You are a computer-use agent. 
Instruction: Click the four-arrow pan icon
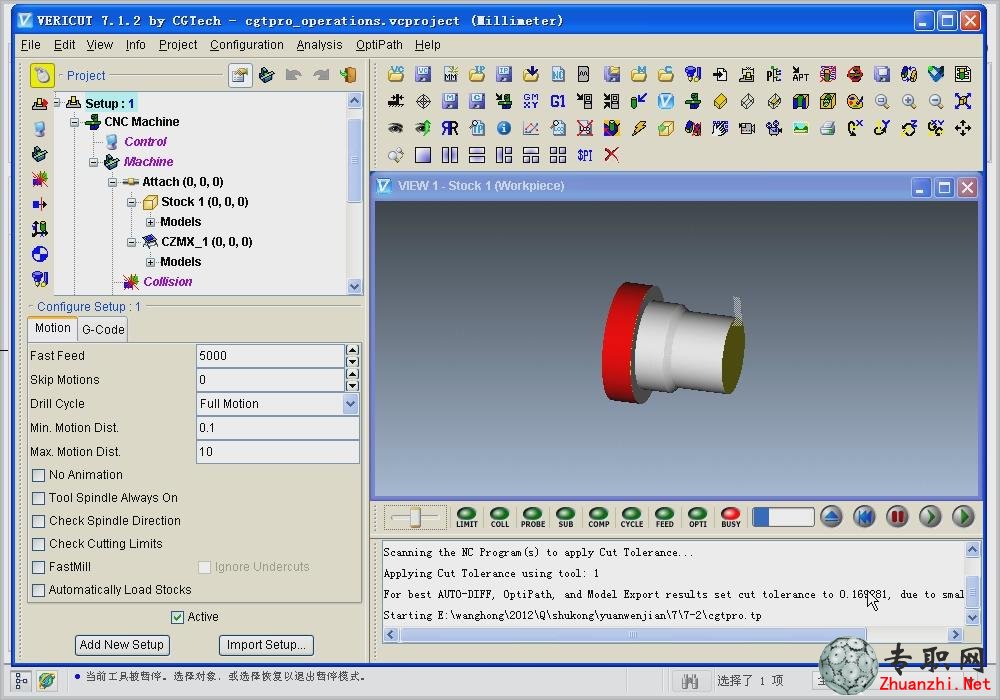(963, 128)
